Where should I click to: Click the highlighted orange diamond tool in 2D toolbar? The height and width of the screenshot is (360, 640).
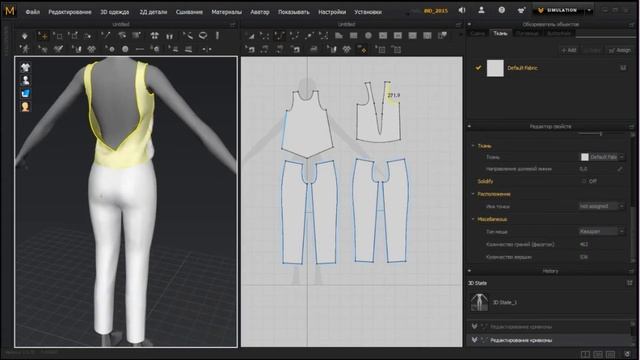click(x=362, y=50)
